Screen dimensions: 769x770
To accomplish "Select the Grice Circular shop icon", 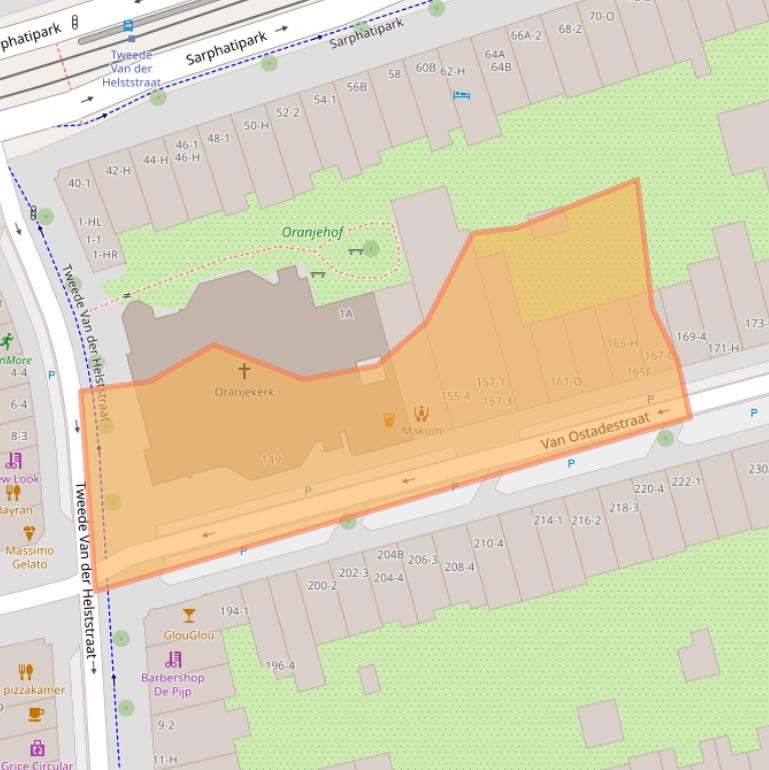I will pos(38,748).
